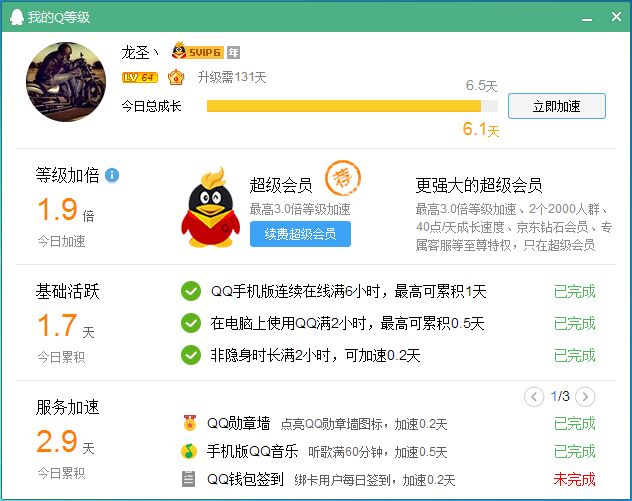Click the 升级需131天 text

(x=232, y=77)
